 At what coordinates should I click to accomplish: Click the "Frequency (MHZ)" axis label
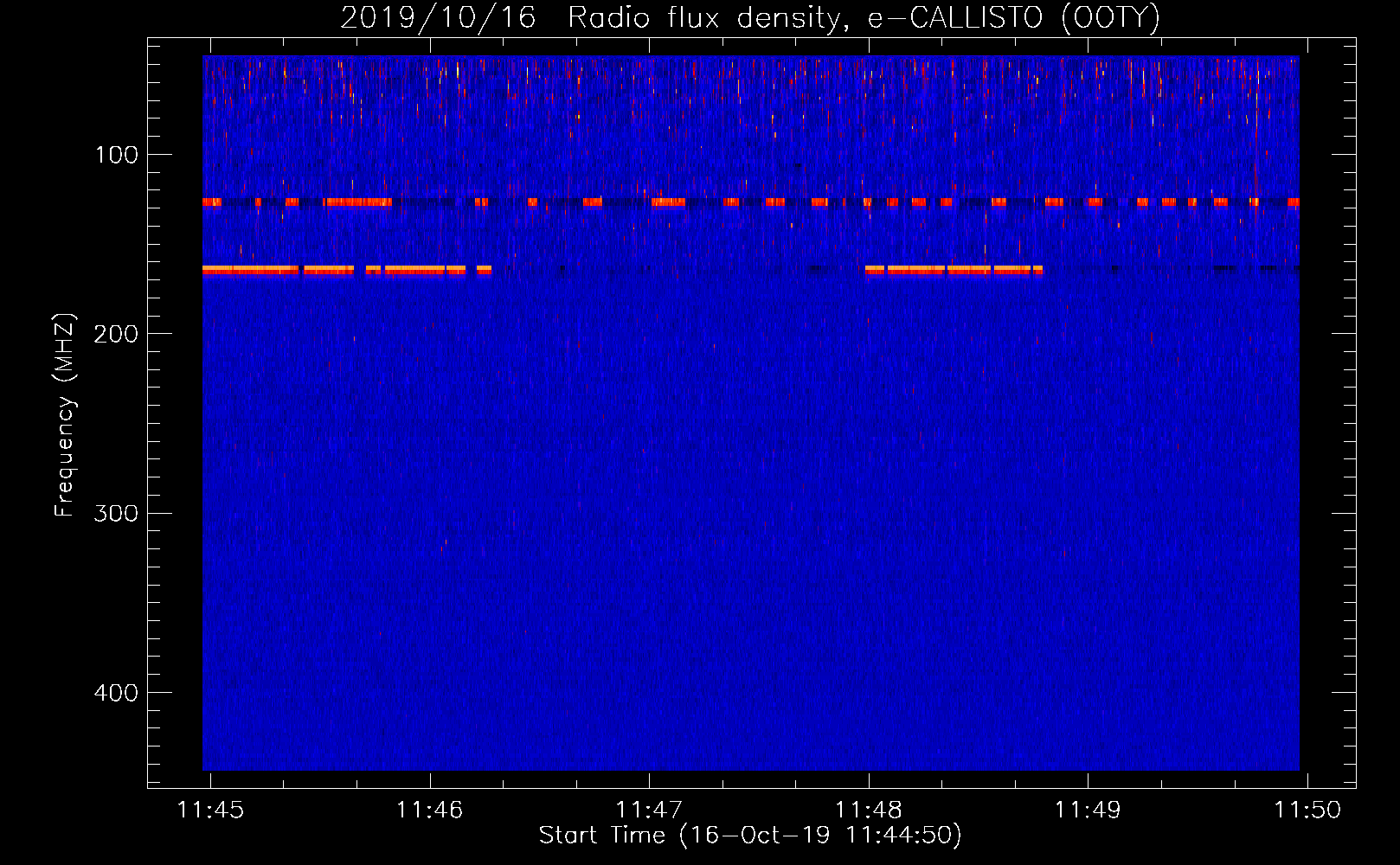[65, 415]
